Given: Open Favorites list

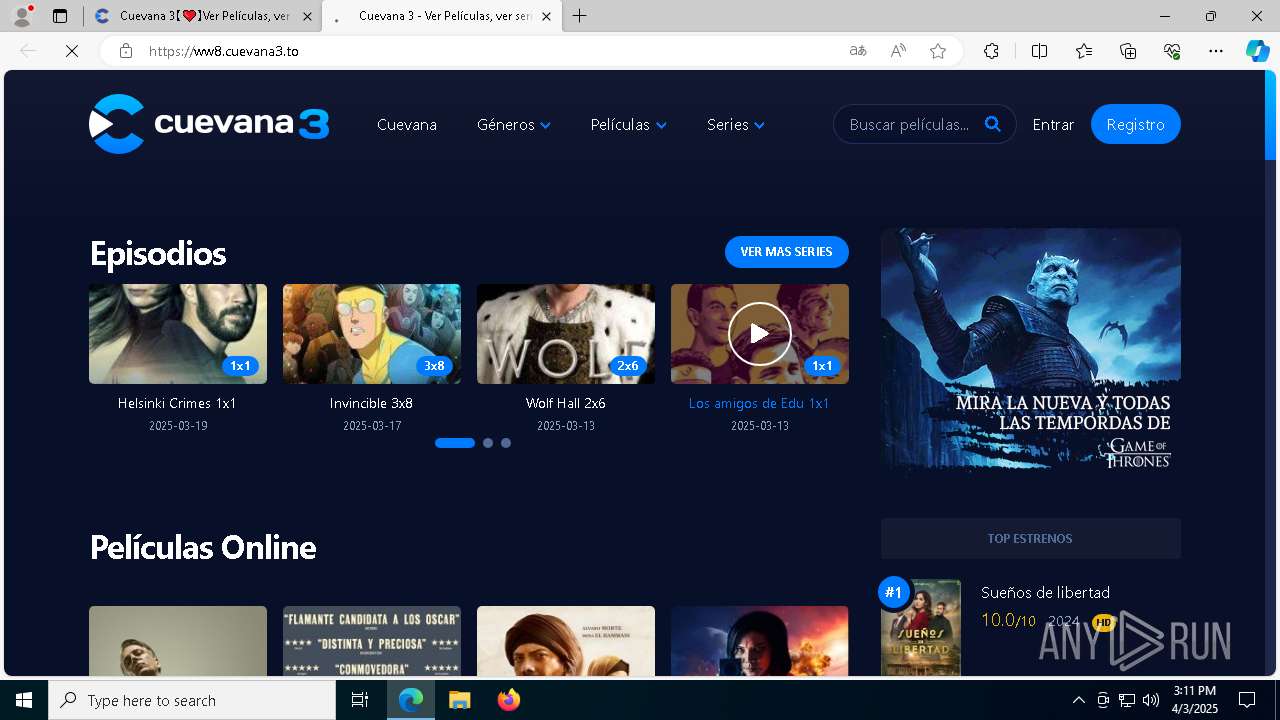Looking at the screenshot, I should point(1084,51).
